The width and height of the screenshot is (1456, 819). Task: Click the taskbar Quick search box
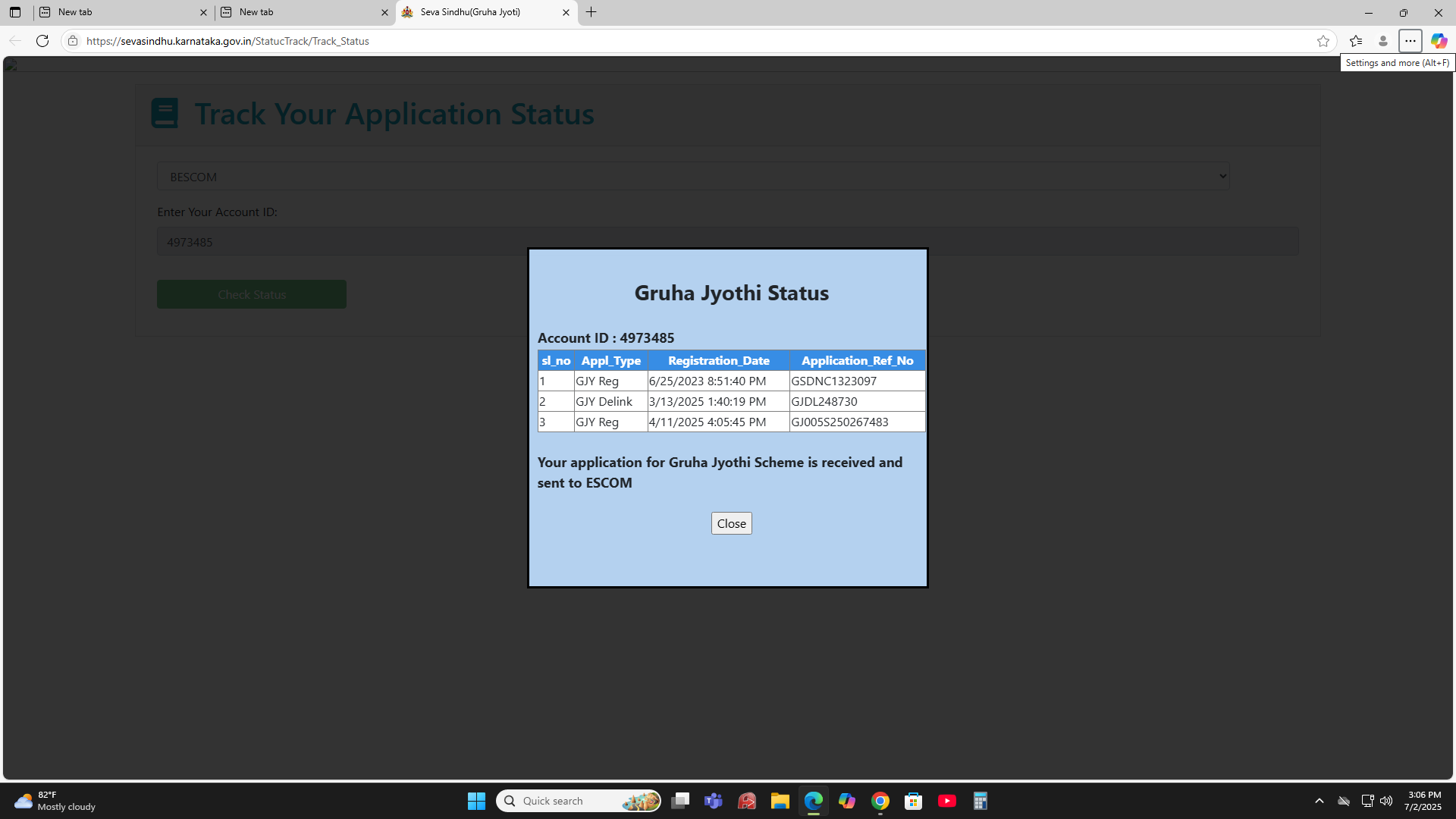pos(579,801)
